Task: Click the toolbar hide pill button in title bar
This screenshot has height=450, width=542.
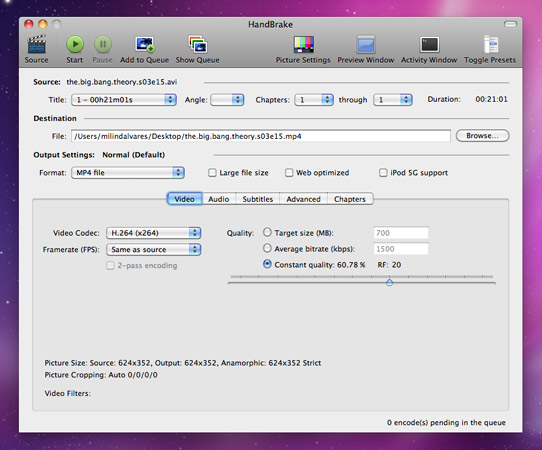Action: tap(510, 24)
